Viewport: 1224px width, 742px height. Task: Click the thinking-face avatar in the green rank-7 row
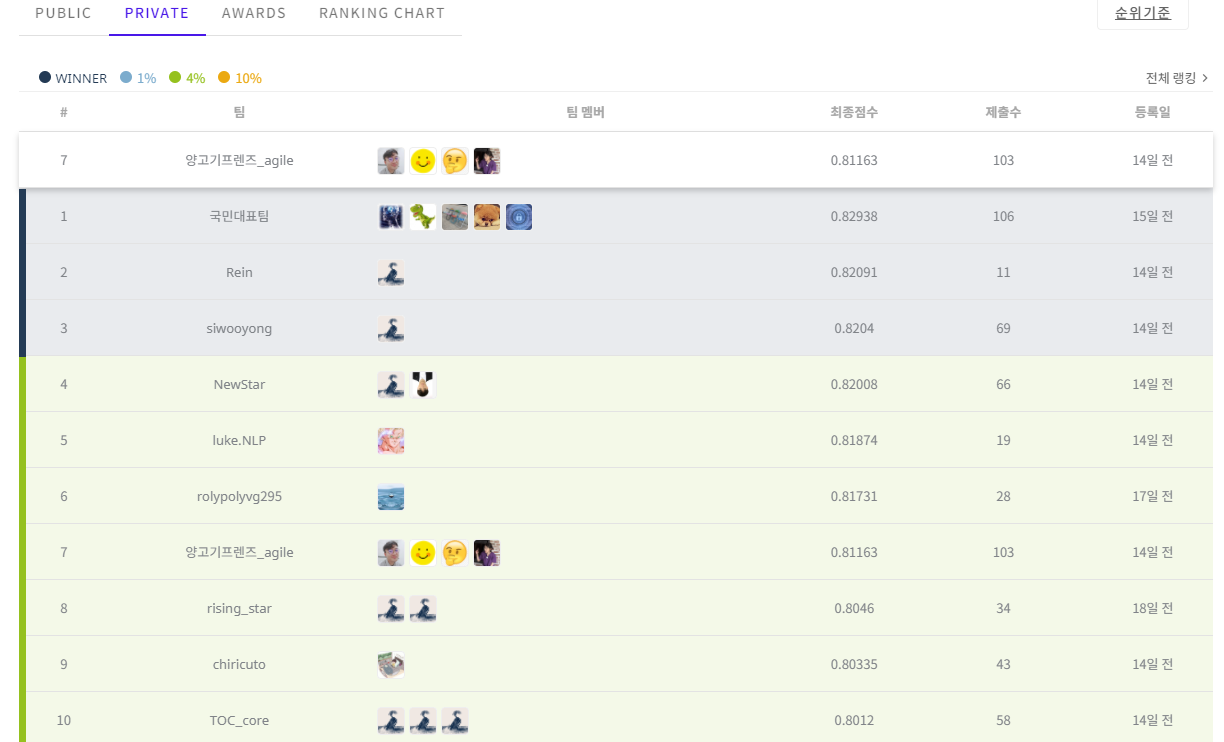(x=455, y=553)
